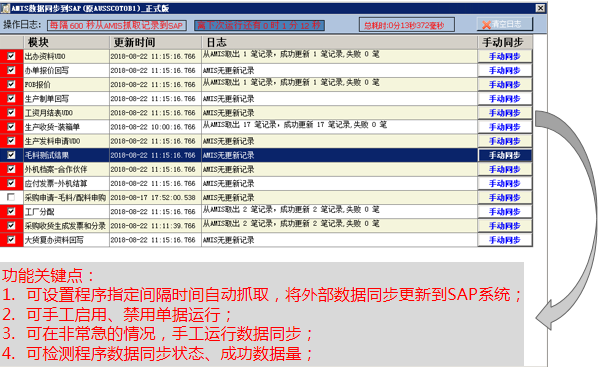
Task: Run 手动同步 for 采购收货生成发票和分录
Action: (505, 226)
